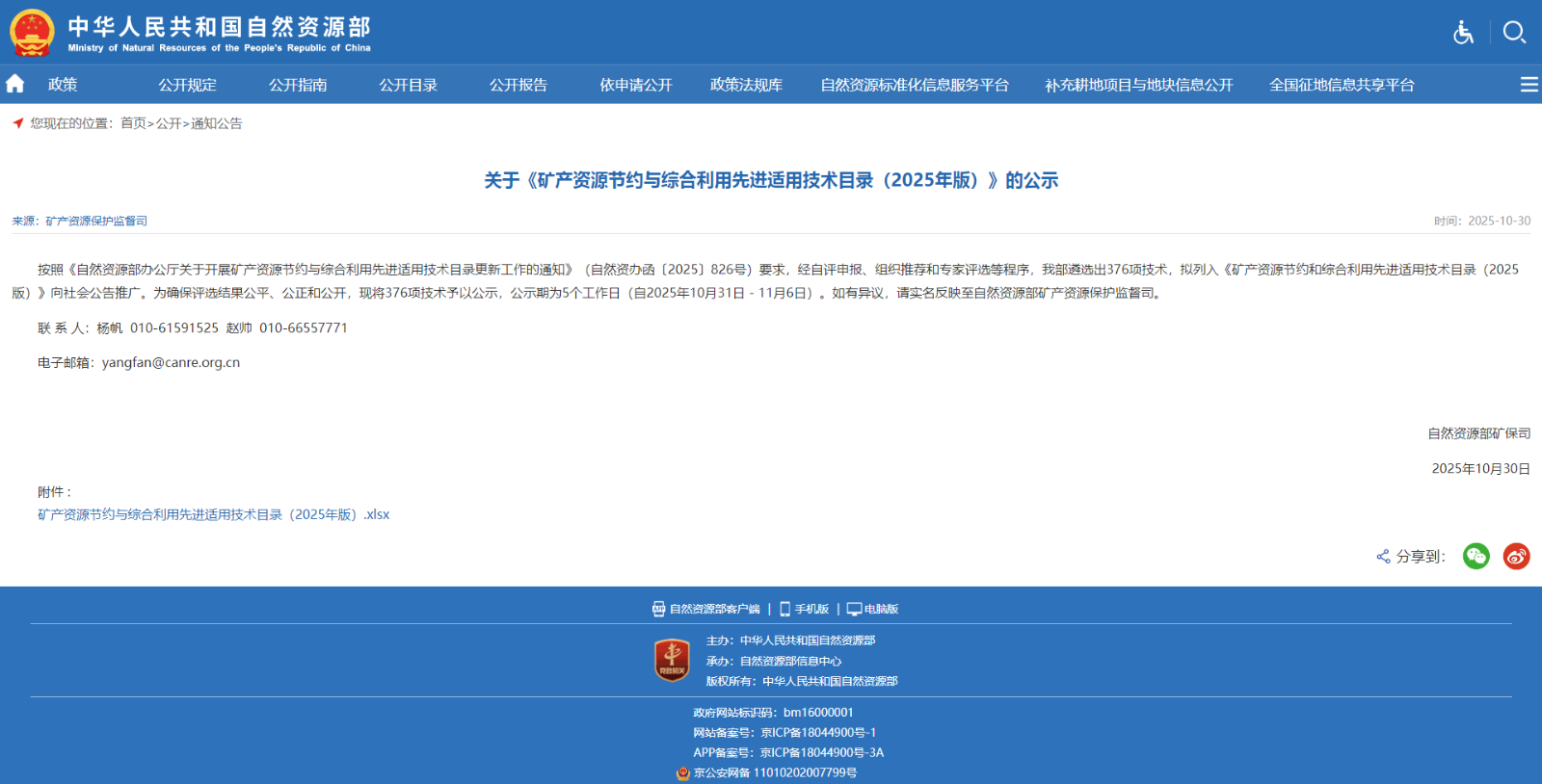1542x784 pixels.
Task: Share the page via Weibo icon
Action: (x=1516, y=556)
